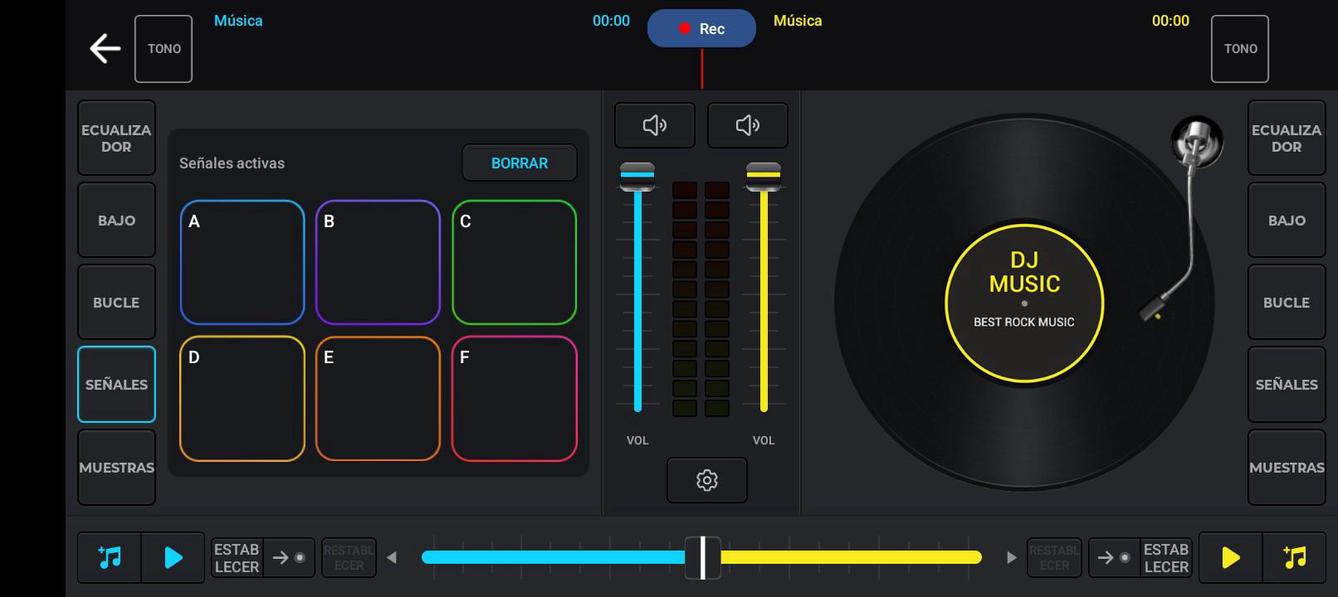Tap hot cue pad A

(x=242, y=262)
